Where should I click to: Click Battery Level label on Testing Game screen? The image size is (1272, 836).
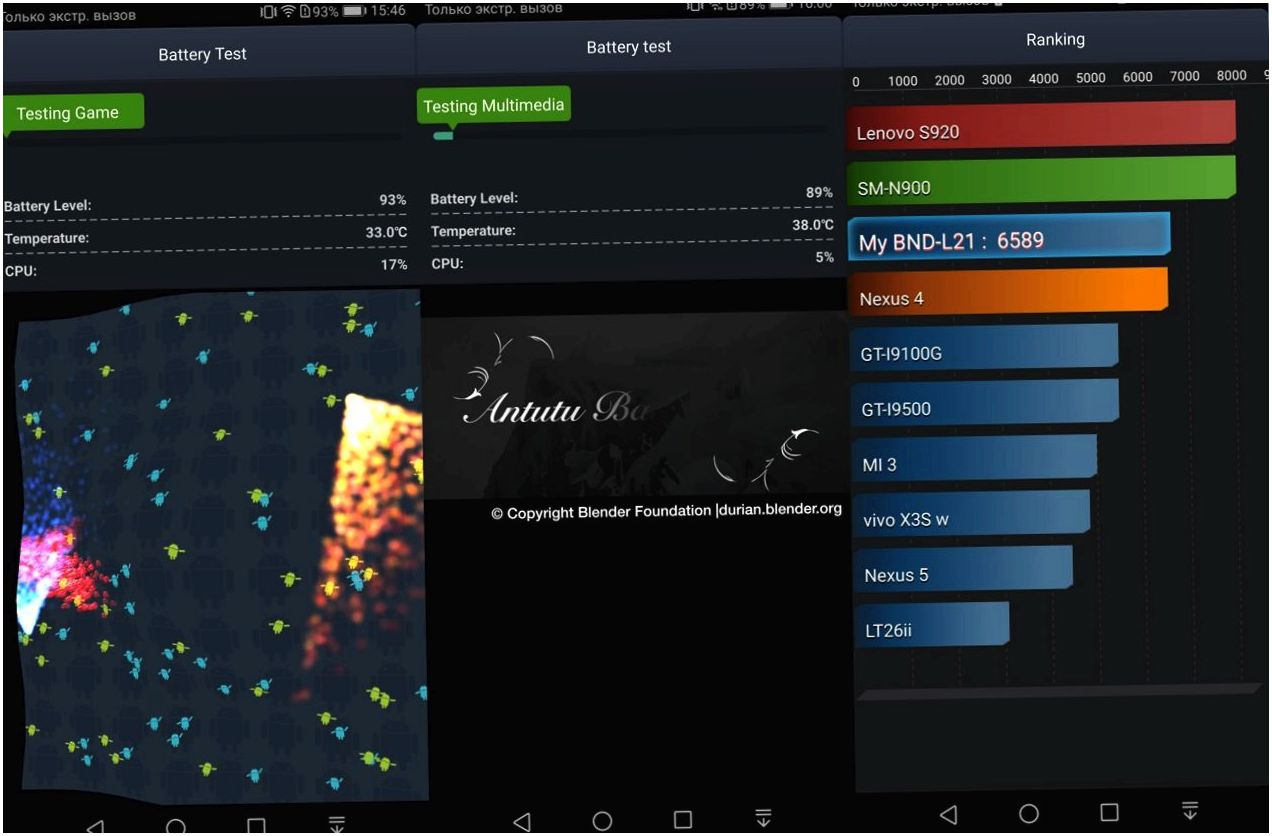pos(48,206)
